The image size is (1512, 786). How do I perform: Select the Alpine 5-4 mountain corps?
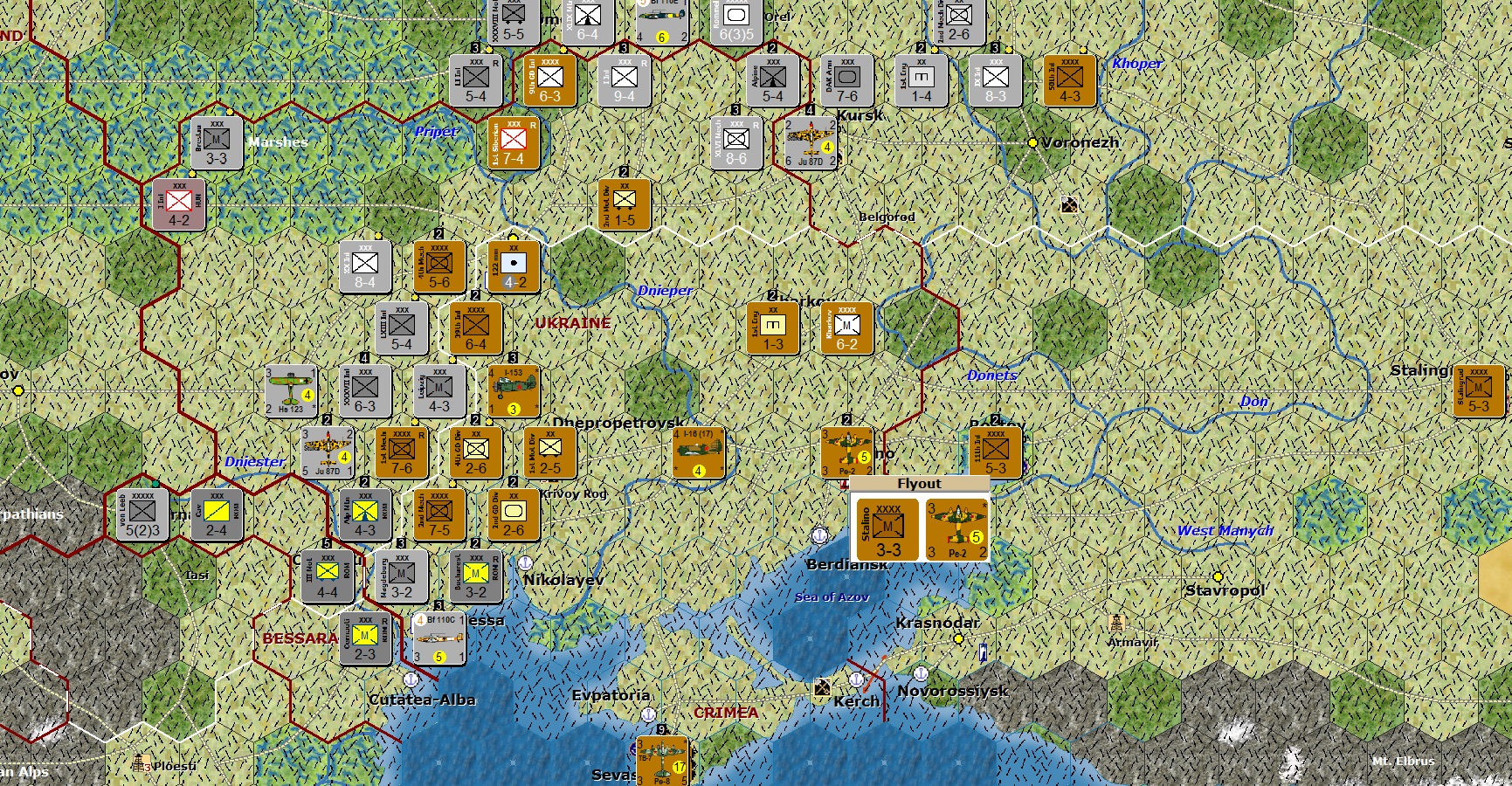[x=773, y=80]
